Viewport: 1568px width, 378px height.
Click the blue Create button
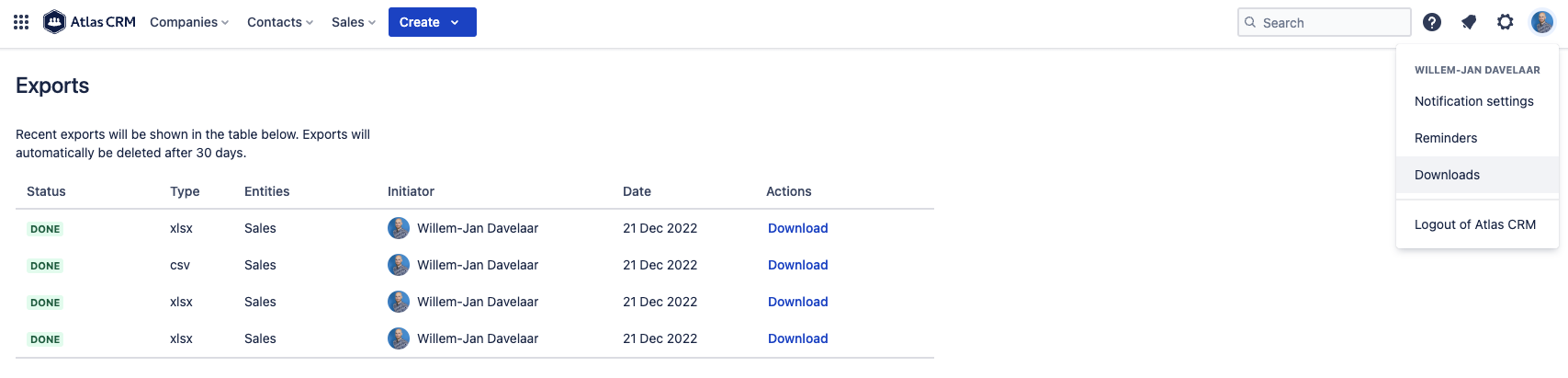(432, 22)
